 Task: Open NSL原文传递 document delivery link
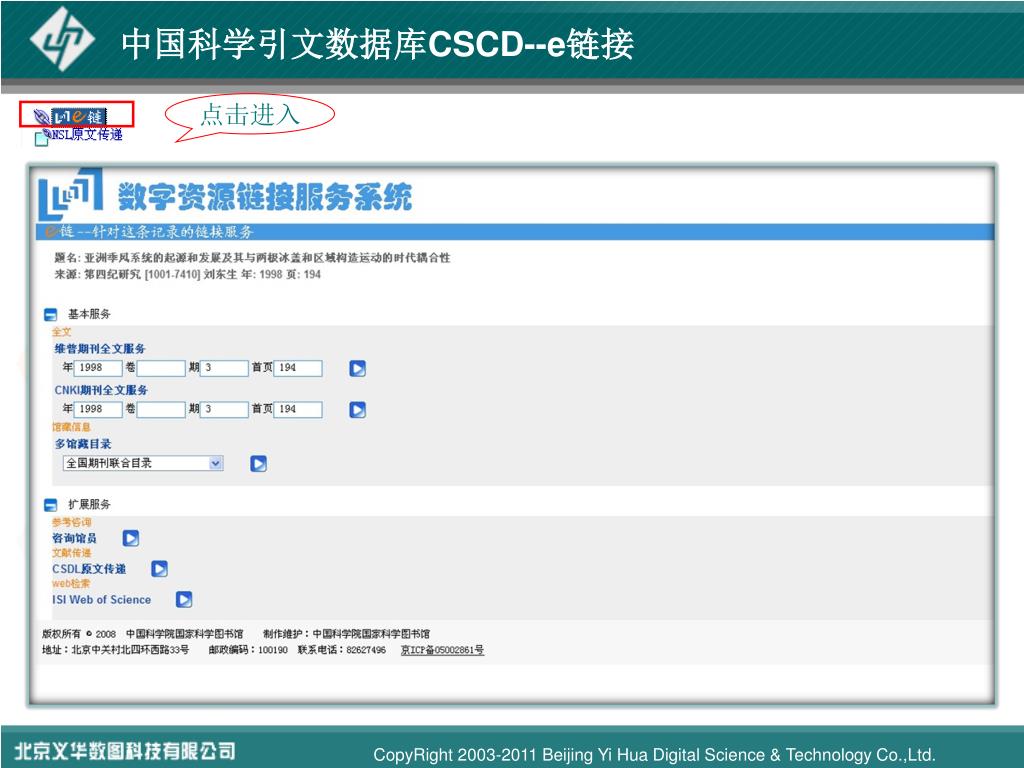[86, 135]
